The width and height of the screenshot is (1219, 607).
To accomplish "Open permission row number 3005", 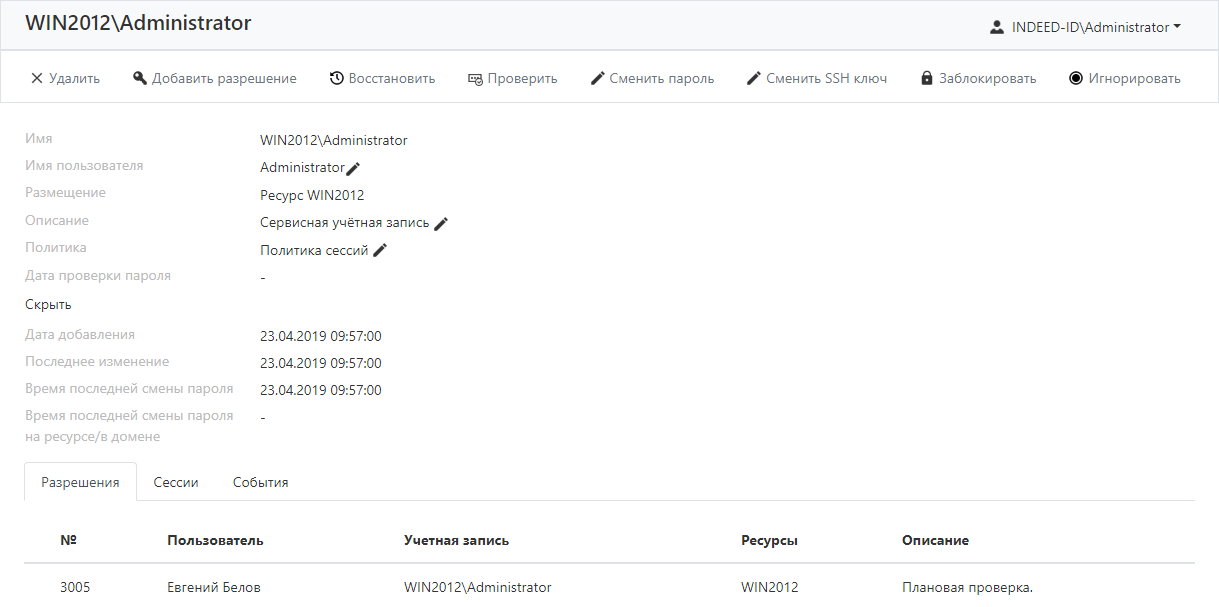I will [75, 587].
